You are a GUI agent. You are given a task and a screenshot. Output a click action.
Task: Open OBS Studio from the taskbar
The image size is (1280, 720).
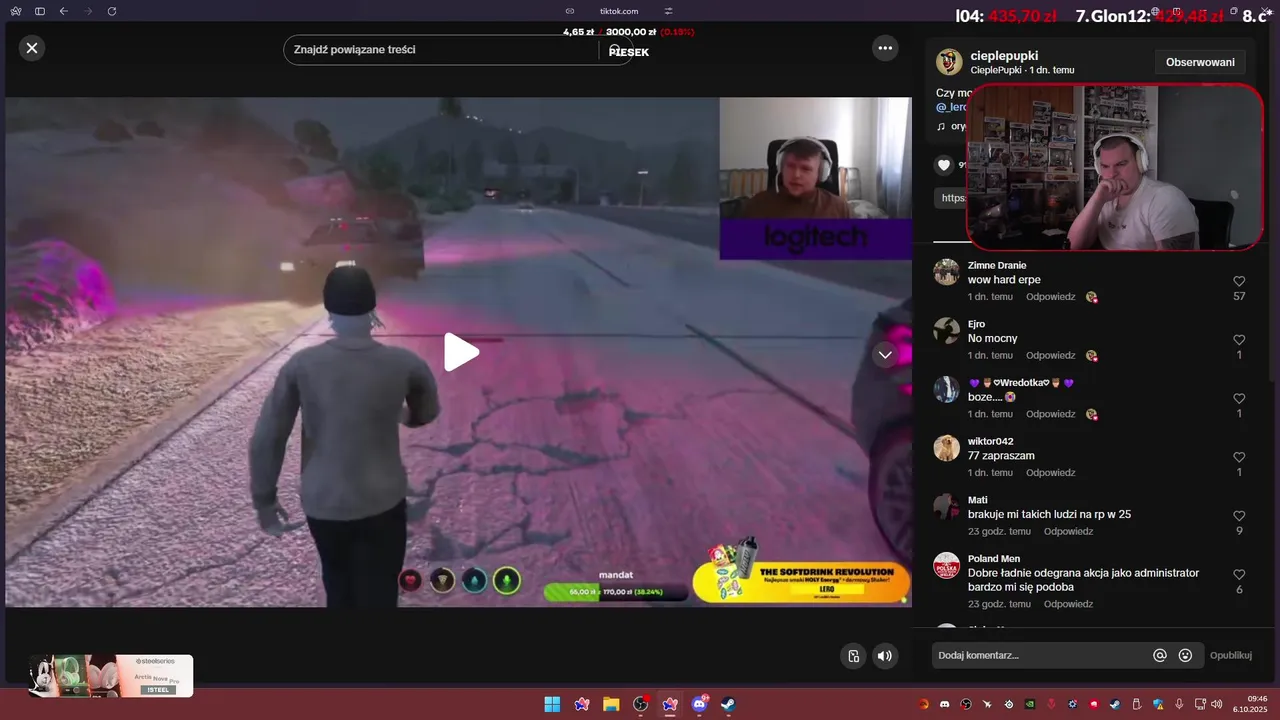coord(641,704)
